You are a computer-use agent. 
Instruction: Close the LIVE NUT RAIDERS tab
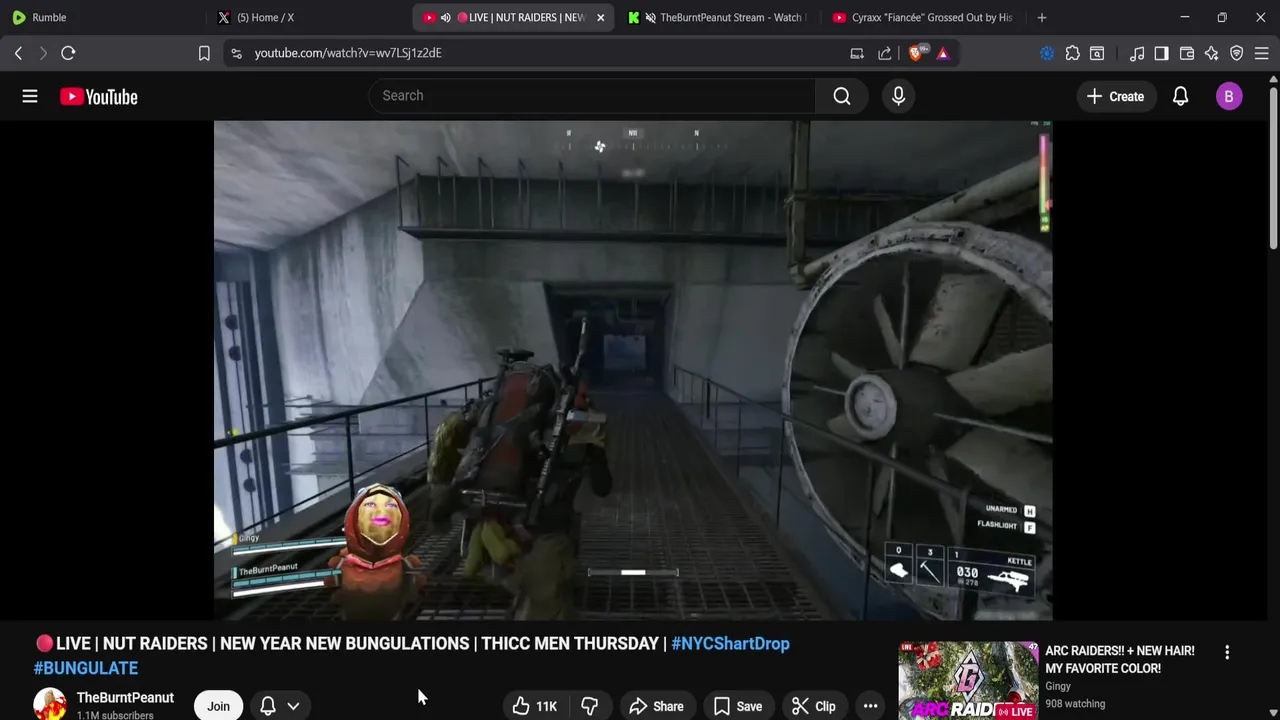pyautogui.click(x=600, y=17)
